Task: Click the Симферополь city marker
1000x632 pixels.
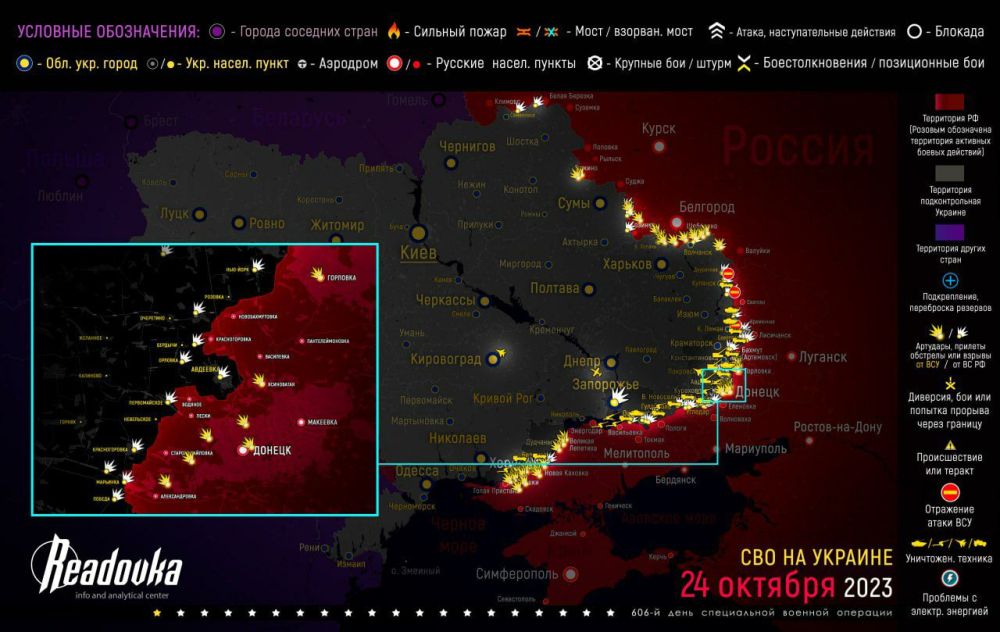Action: 570,574
